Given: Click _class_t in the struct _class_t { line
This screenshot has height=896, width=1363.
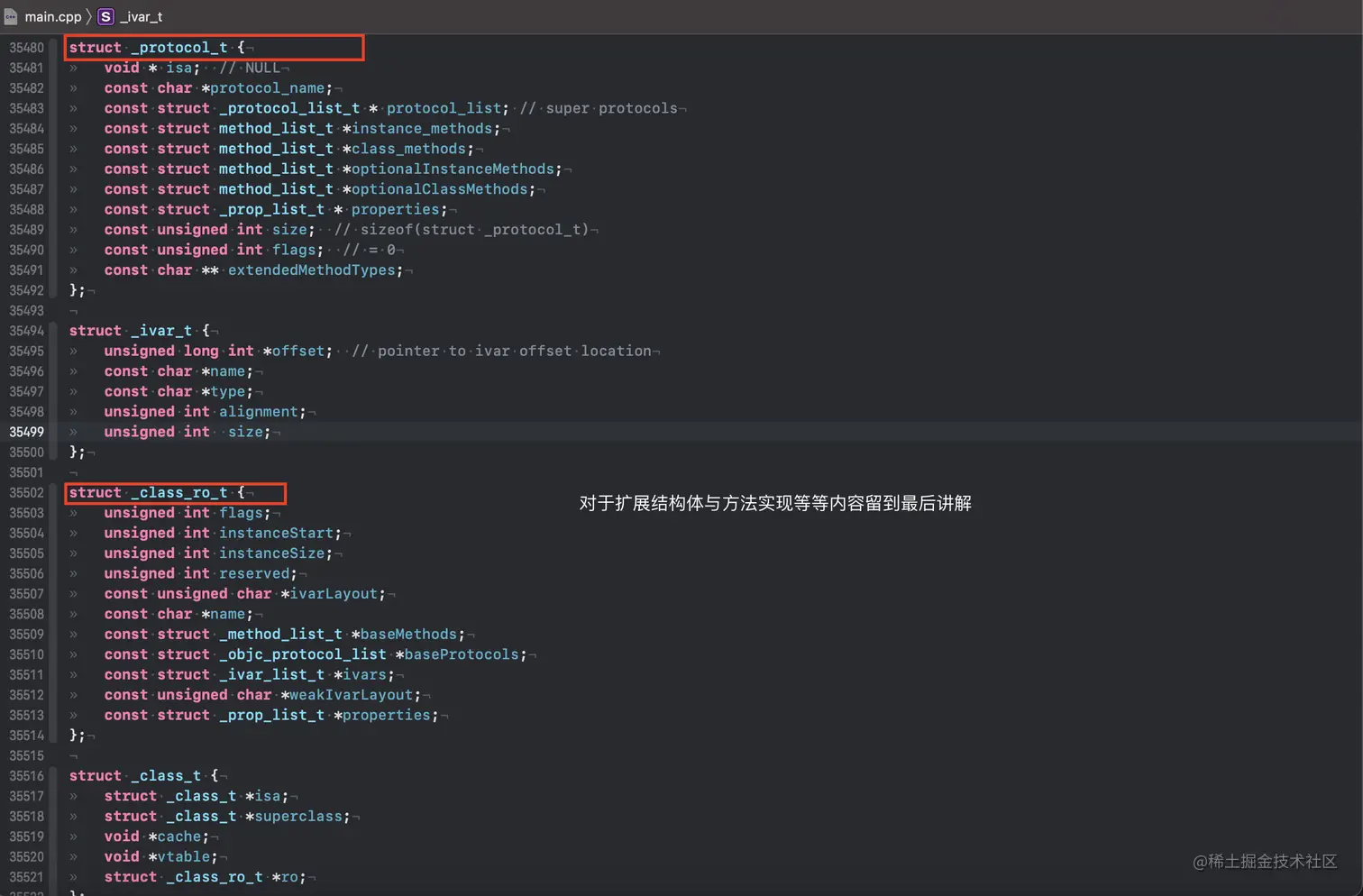Looking at the screenshot, I should coord(166,776).
